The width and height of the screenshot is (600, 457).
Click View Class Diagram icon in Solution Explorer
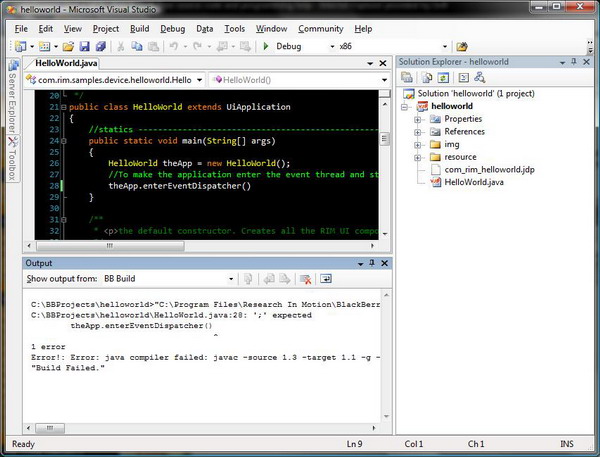pyautogui.click(x=480, y=78)
